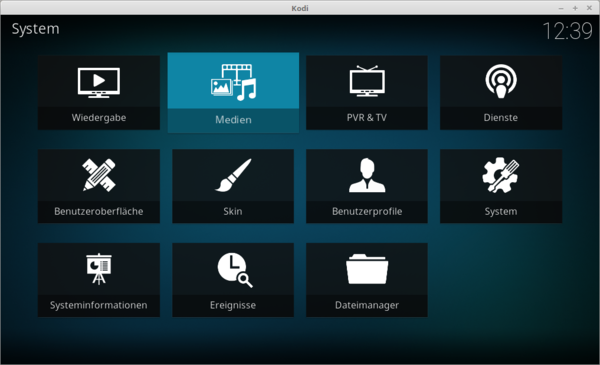Open the Benutzeroberfläche settings tile
Screen dimensions: 600x365
pyautogui.click(x=99, y=186)
